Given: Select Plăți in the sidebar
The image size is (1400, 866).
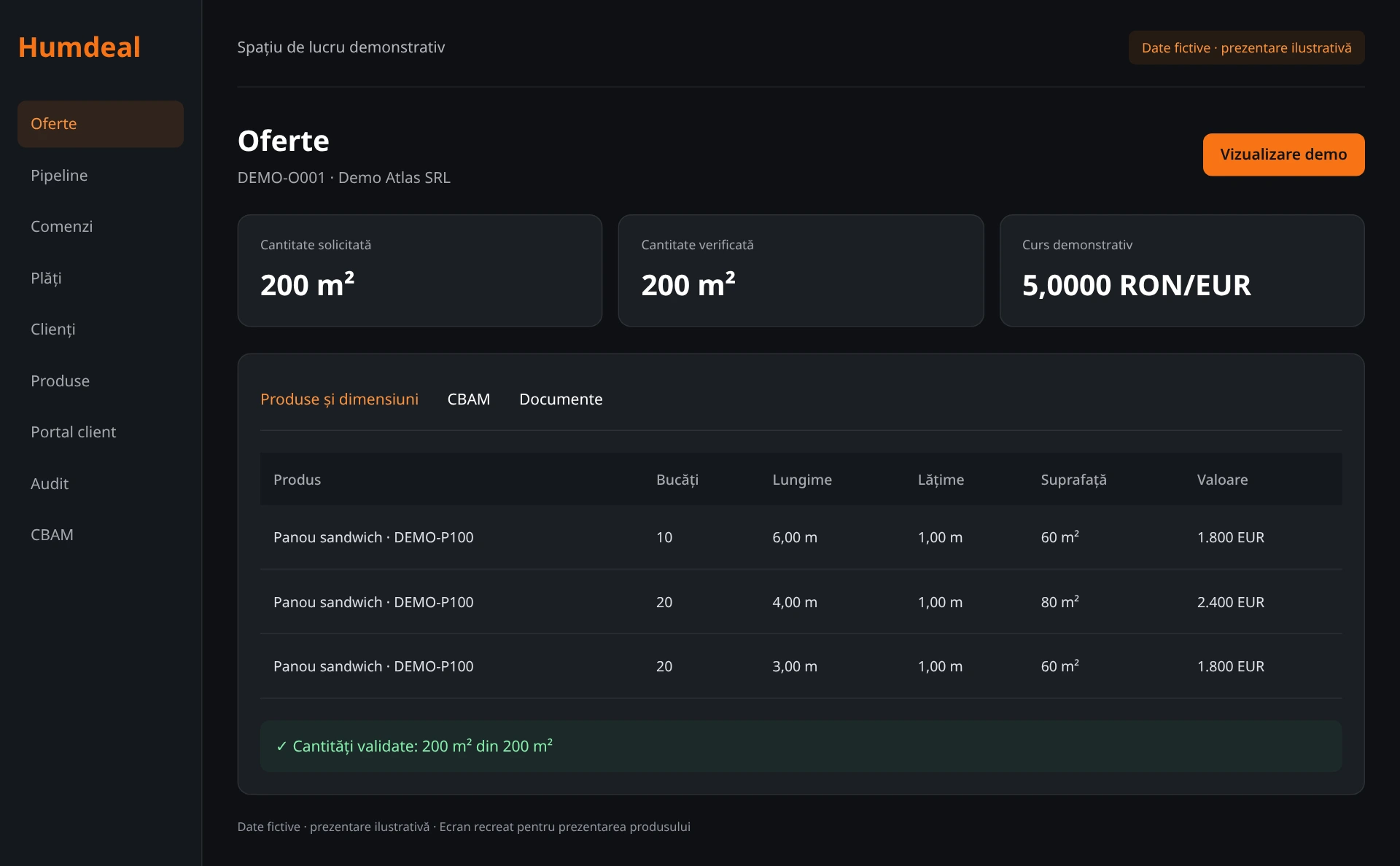Looking at the screenshot, I should pos(101,278).
